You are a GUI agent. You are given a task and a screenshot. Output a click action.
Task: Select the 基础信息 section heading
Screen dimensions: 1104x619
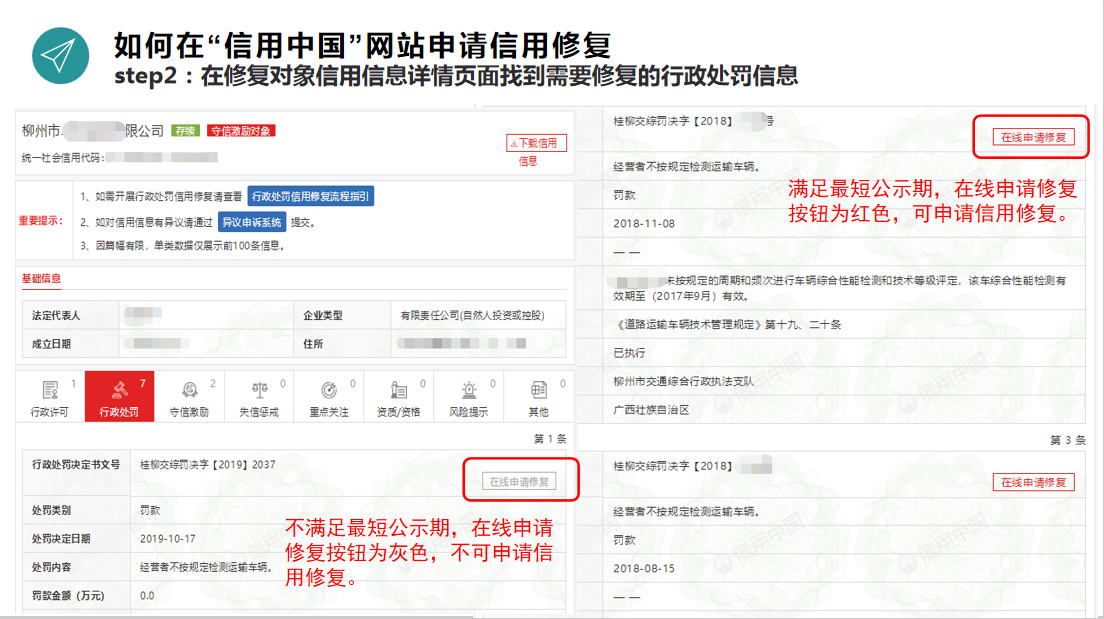click(42, 278)
